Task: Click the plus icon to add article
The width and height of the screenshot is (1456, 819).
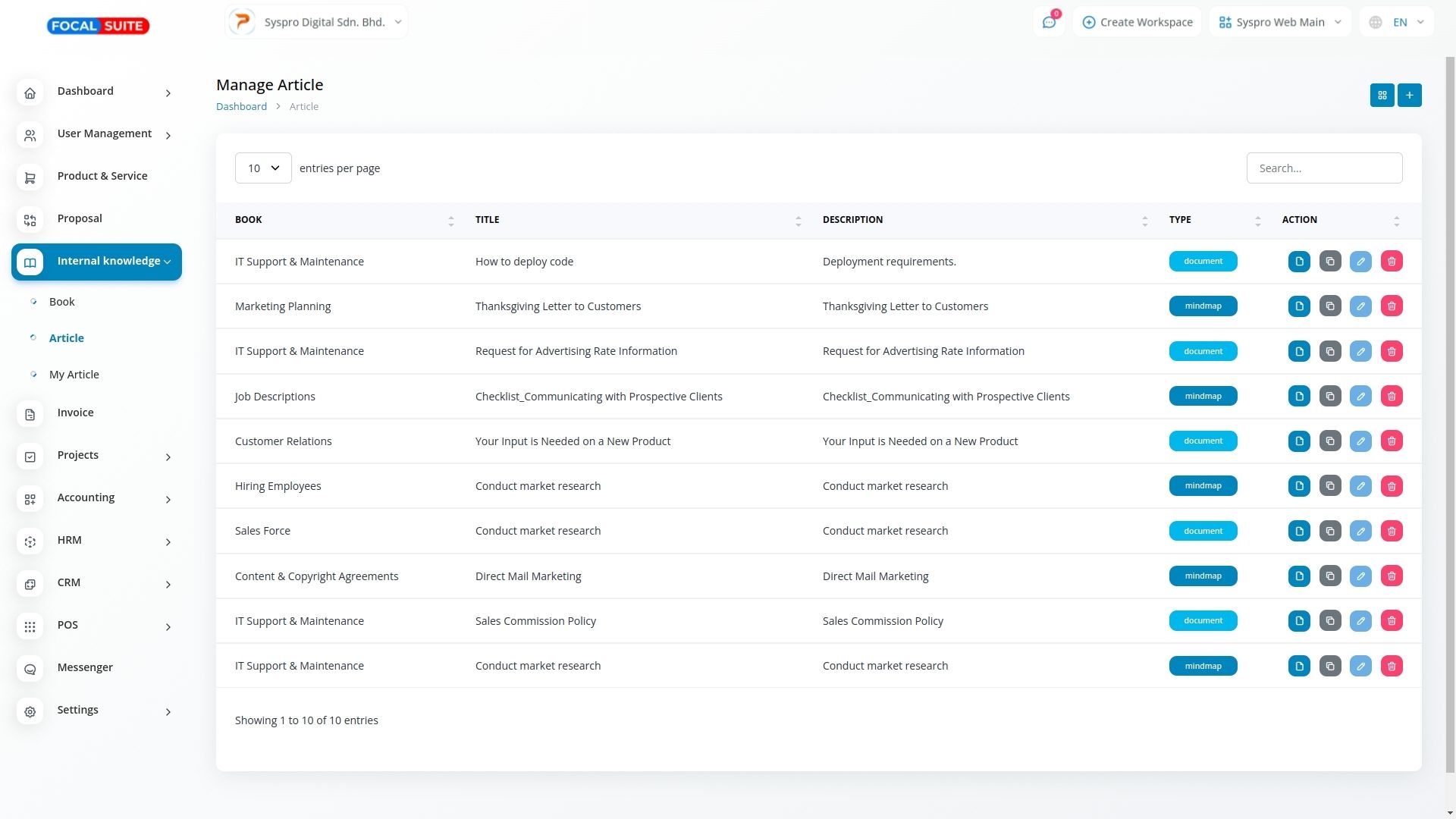Action: coord(1409,96)
